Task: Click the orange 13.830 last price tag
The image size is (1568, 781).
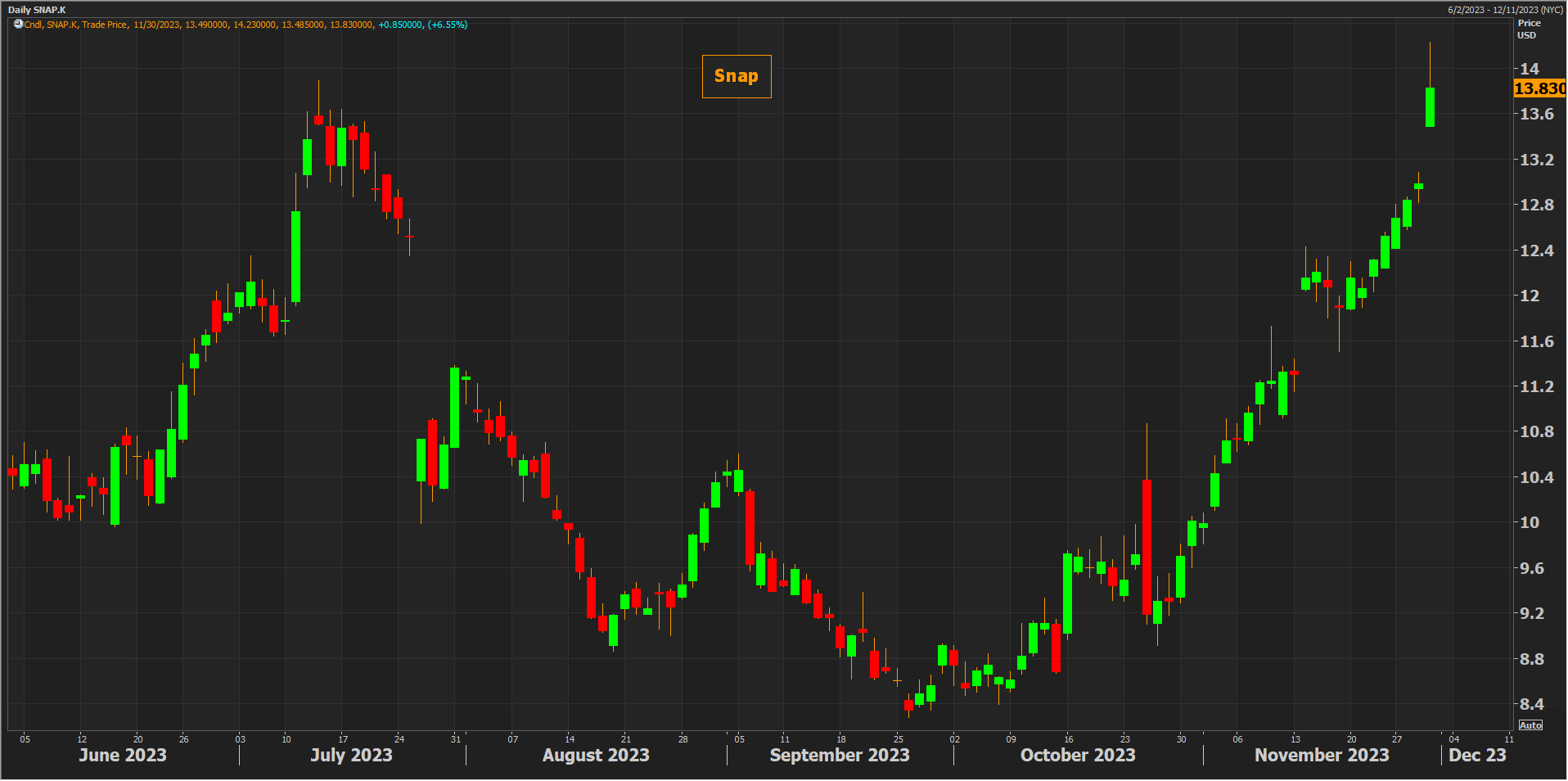Action: tap(1539, 88)
